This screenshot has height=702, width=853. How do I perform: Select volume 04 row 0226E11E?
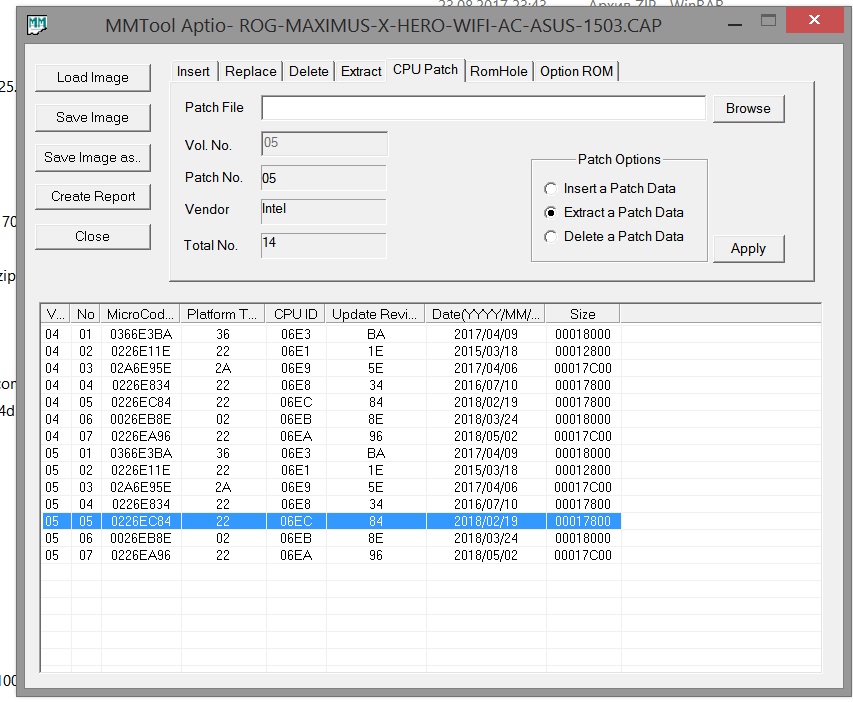[331, 351]
